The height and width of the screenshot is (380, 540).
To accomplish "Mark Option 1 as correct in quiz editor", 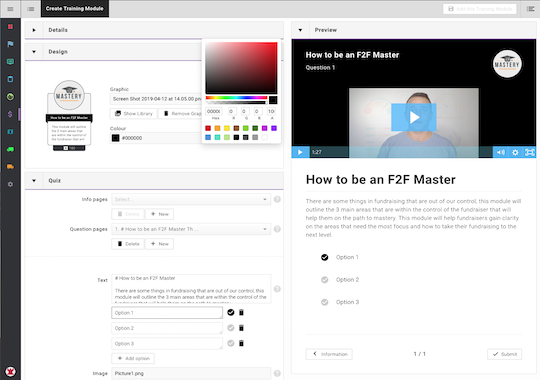I will pyautogui.click(x=231, y=312).
